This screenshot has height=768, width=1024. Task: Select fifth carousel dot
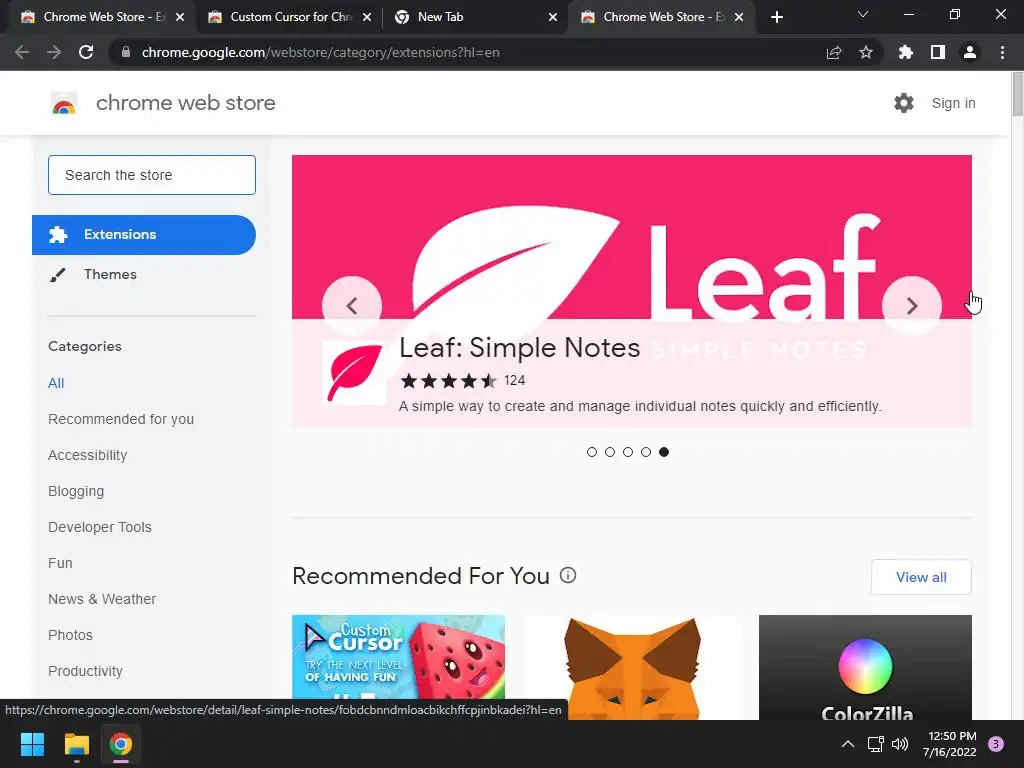(x=664, y=452)
